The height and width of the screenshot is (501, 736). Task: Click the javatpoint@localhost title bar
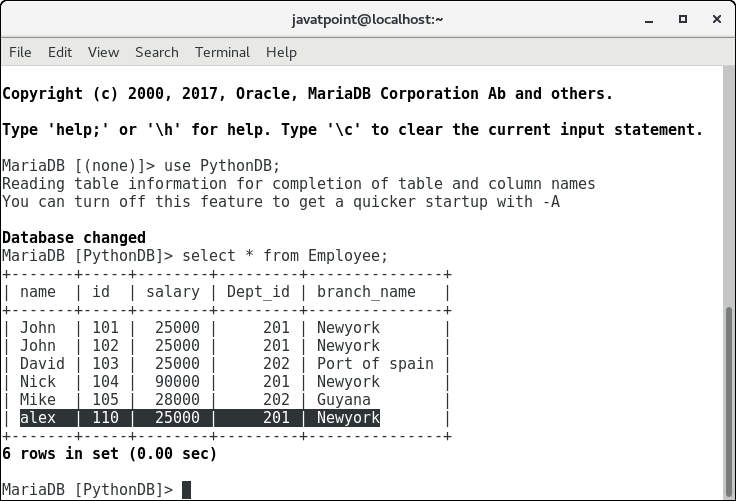point(367,19)
